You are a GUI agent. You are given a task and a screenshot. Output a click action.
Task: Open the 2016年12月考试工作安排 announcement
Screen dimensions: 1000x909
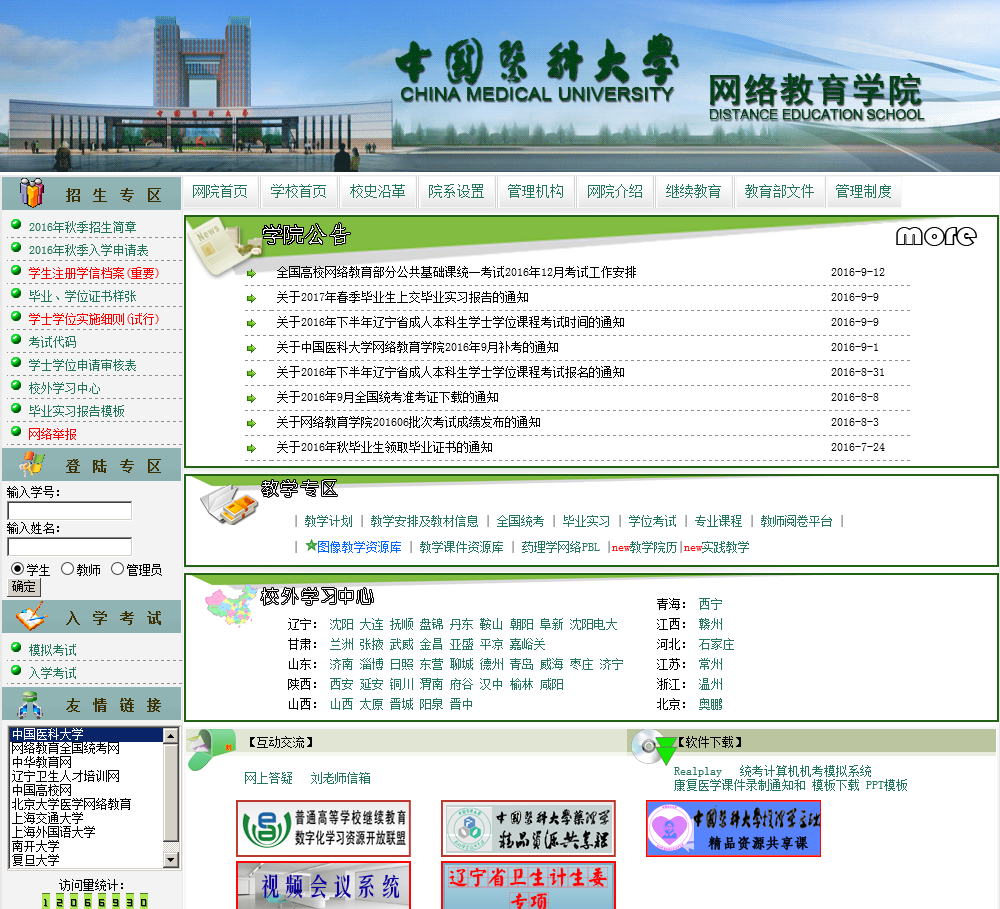tap(456, 272)
